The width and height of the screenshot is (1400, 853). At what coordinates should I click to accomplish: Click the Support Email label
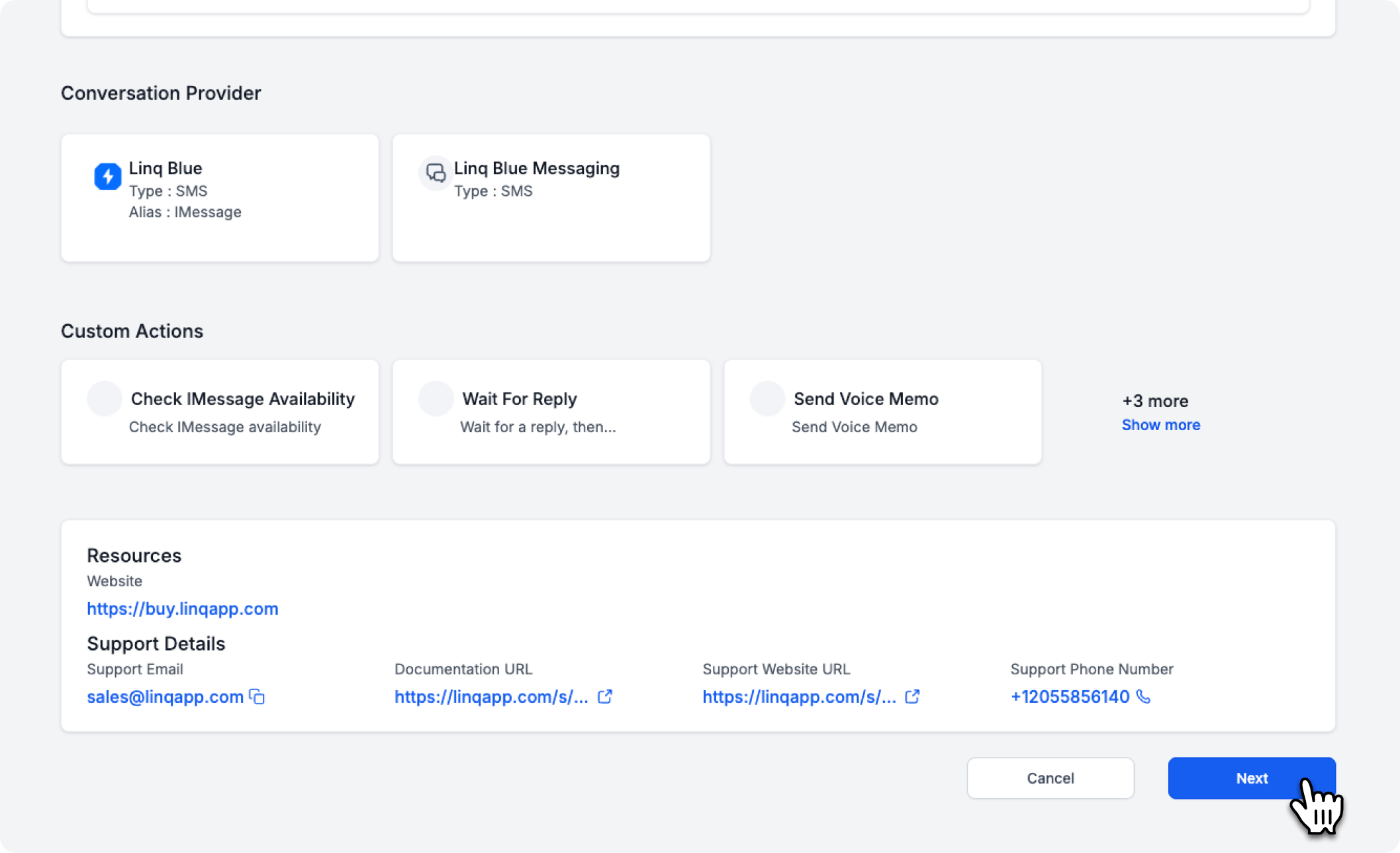click(135, 669)
